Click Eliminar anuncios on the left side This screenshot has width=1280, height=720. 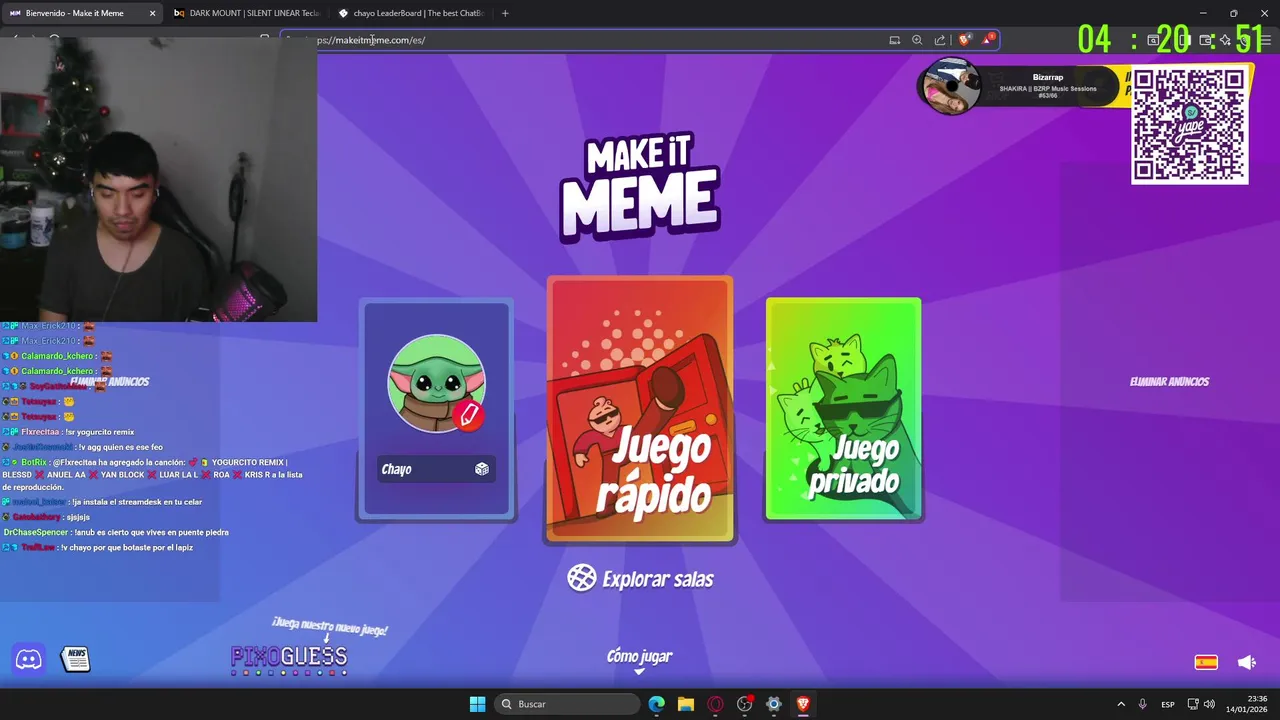(109, 381)
